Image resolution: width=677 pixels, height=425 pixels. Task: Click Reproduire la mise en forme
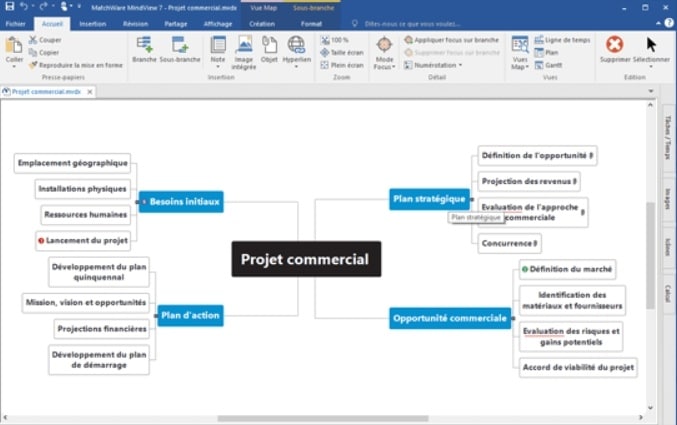pyautogui.click(x=76, y=65)
